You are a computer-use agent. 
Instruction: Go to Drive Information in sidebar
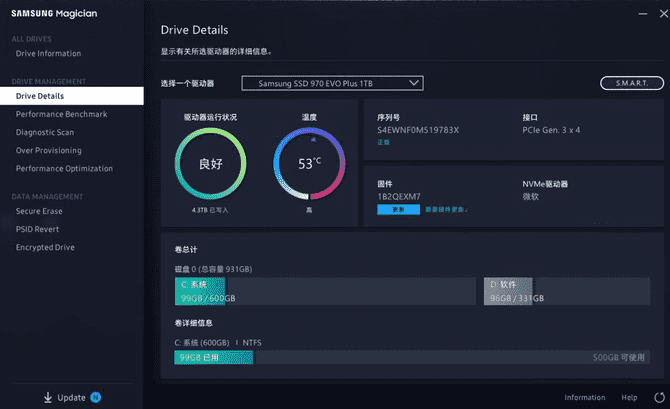48,54
